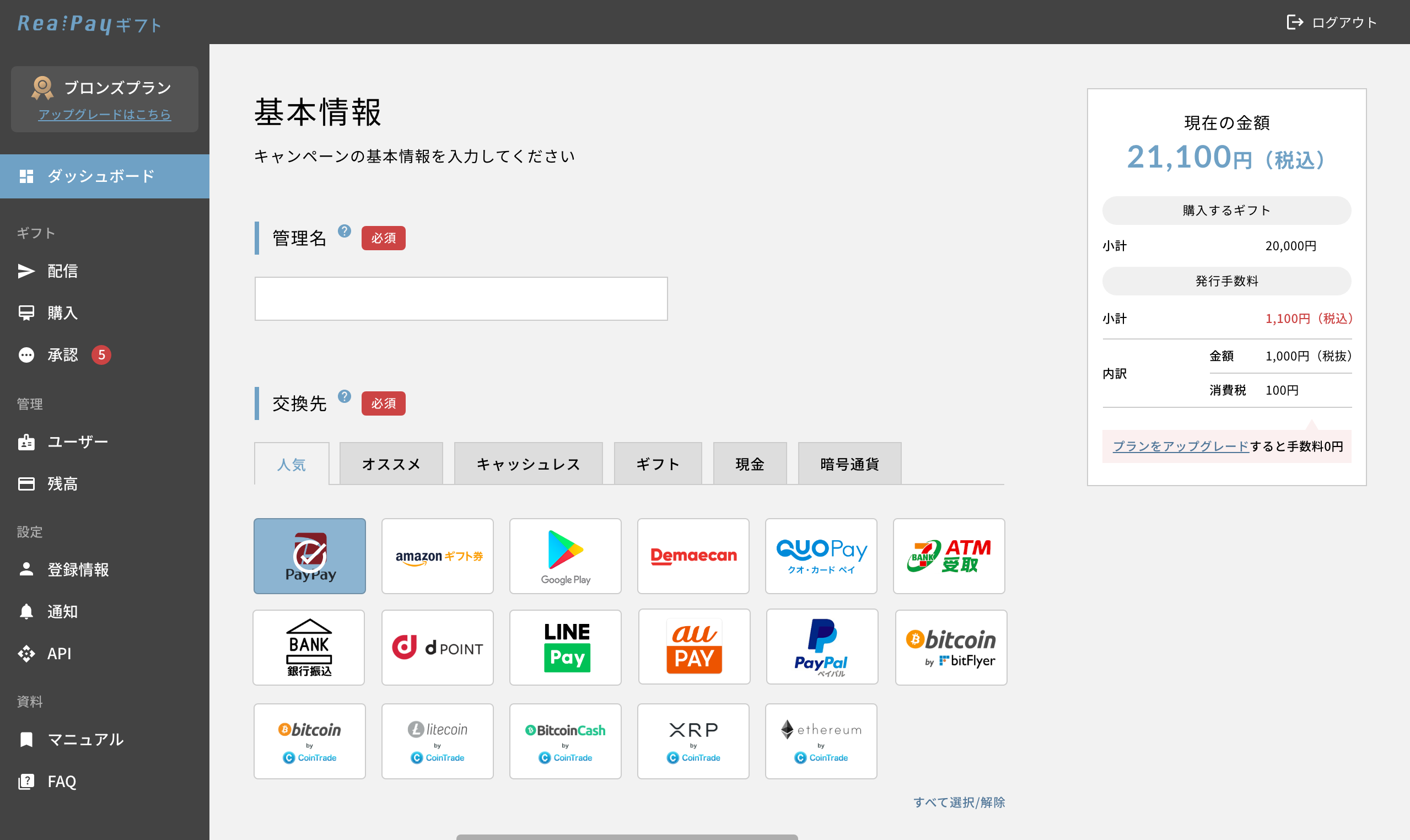Select the PayPal option
This screenshot has height=840, width=1410.
coord(822,647)
